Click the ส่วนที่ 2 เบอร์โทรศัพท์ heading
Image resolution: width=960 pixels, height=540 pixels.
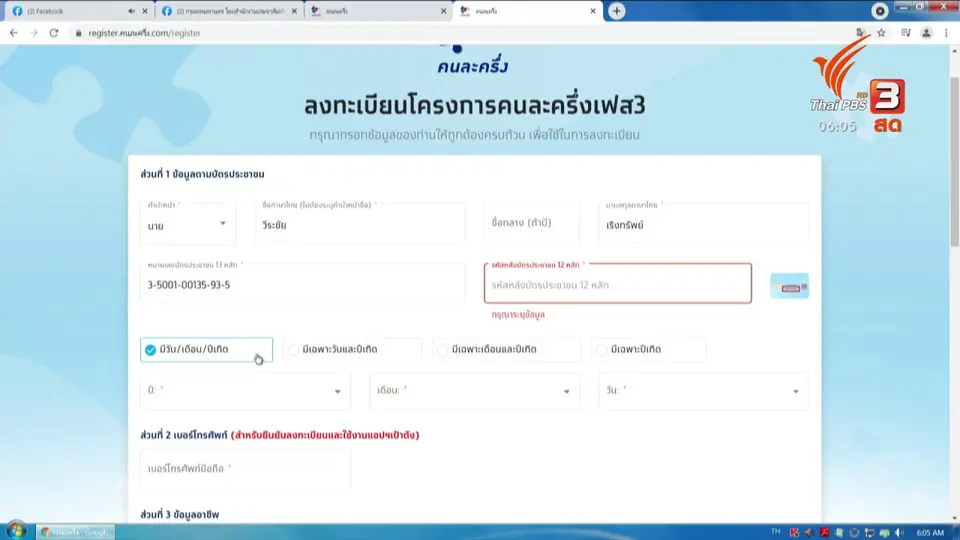280,435
